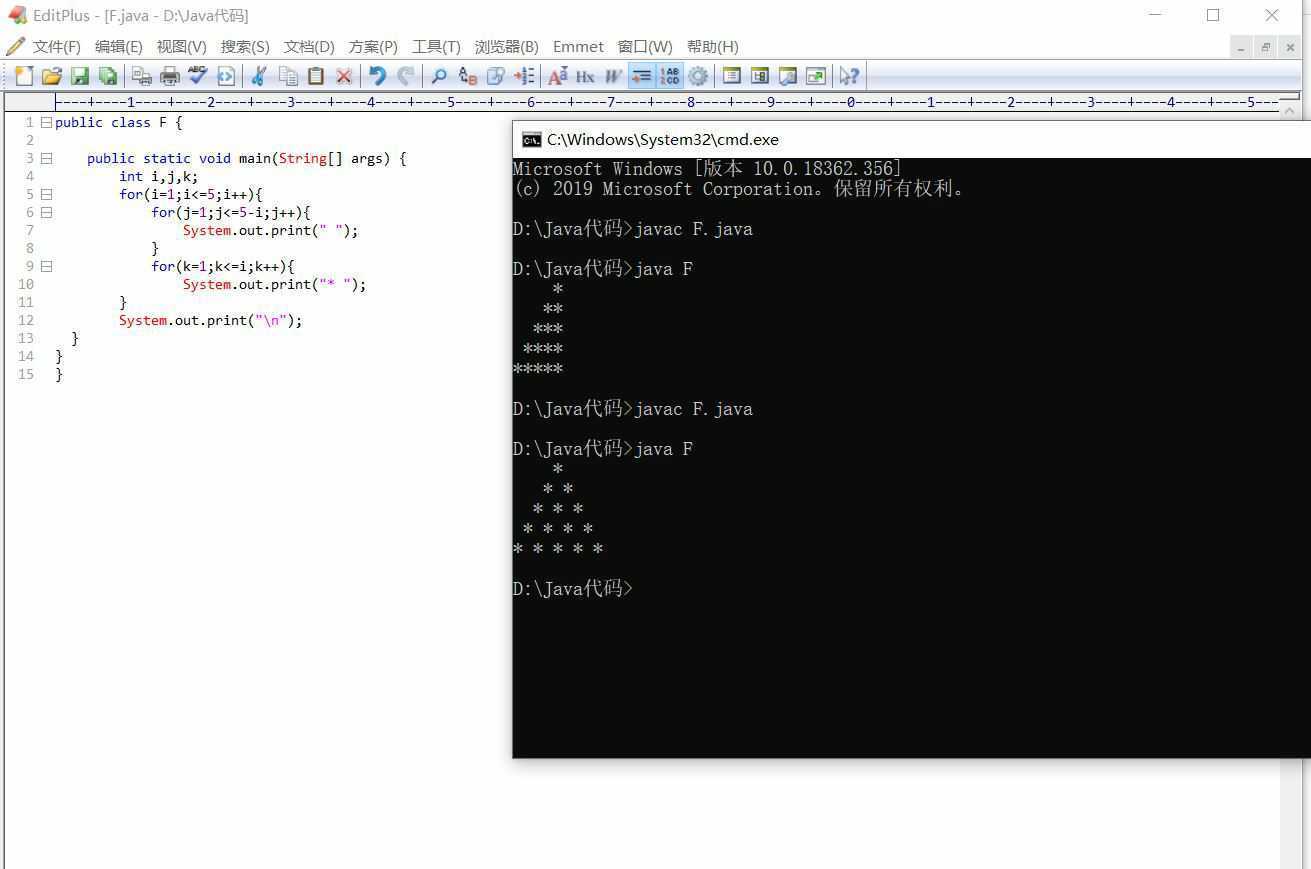Run the spell check ABC icon
1311x869 pixels.
click(198, 76)
